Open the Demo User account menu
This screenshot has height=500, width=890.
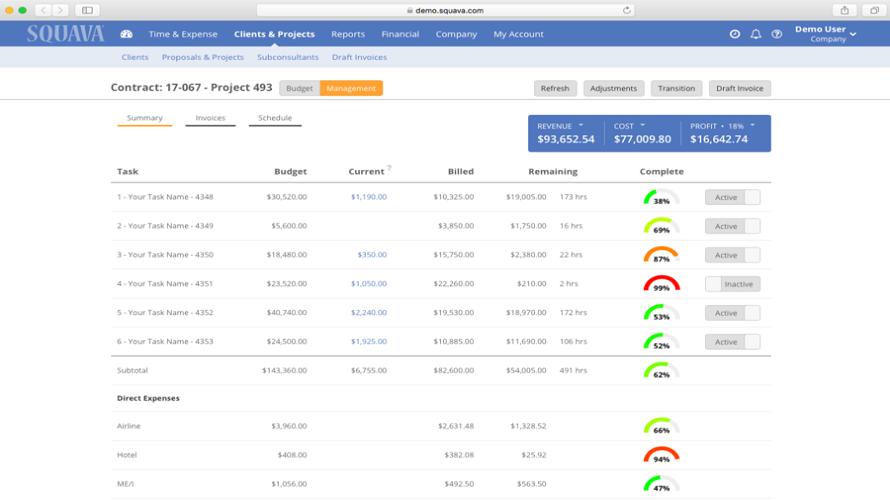[x=826, y=34]
